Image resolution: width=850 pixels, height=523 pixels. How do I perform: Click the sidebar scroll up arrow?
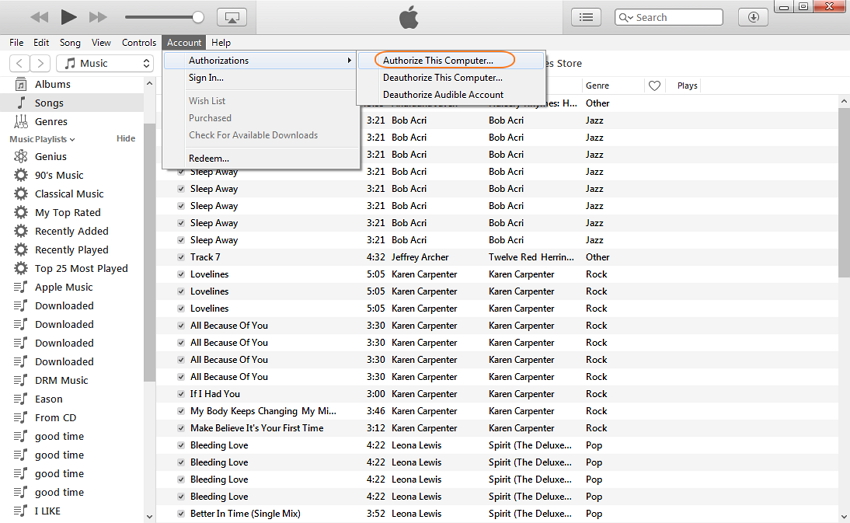[150, 83]
